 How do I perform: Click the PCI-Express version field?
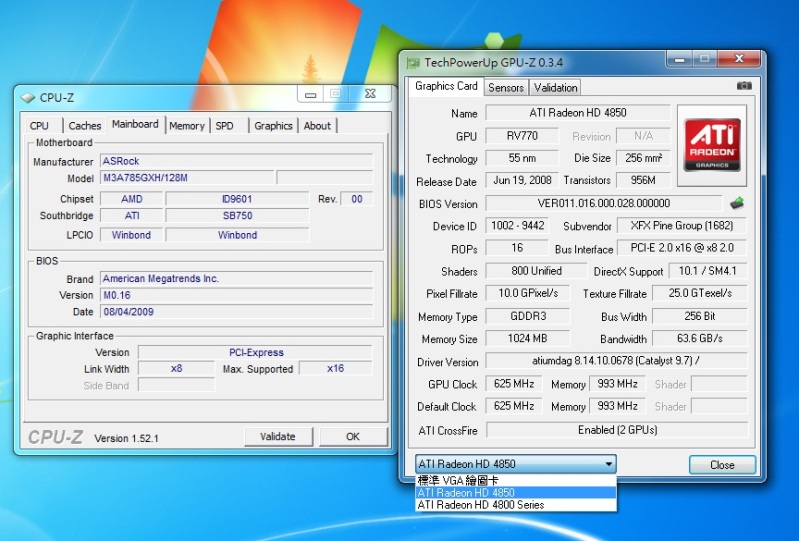tap(255, 353)
